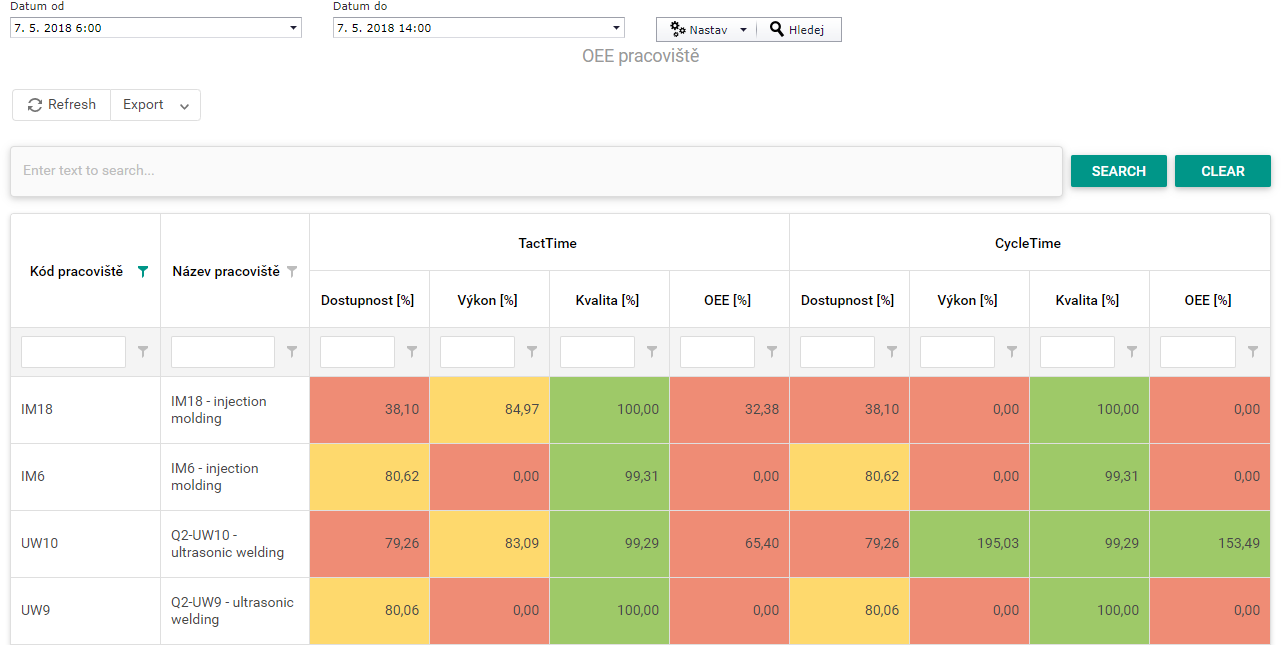This screenshot has width=1281, height=645.
Task: Click the filter icon beside Název pracoviště header
Action: [292, 271]
